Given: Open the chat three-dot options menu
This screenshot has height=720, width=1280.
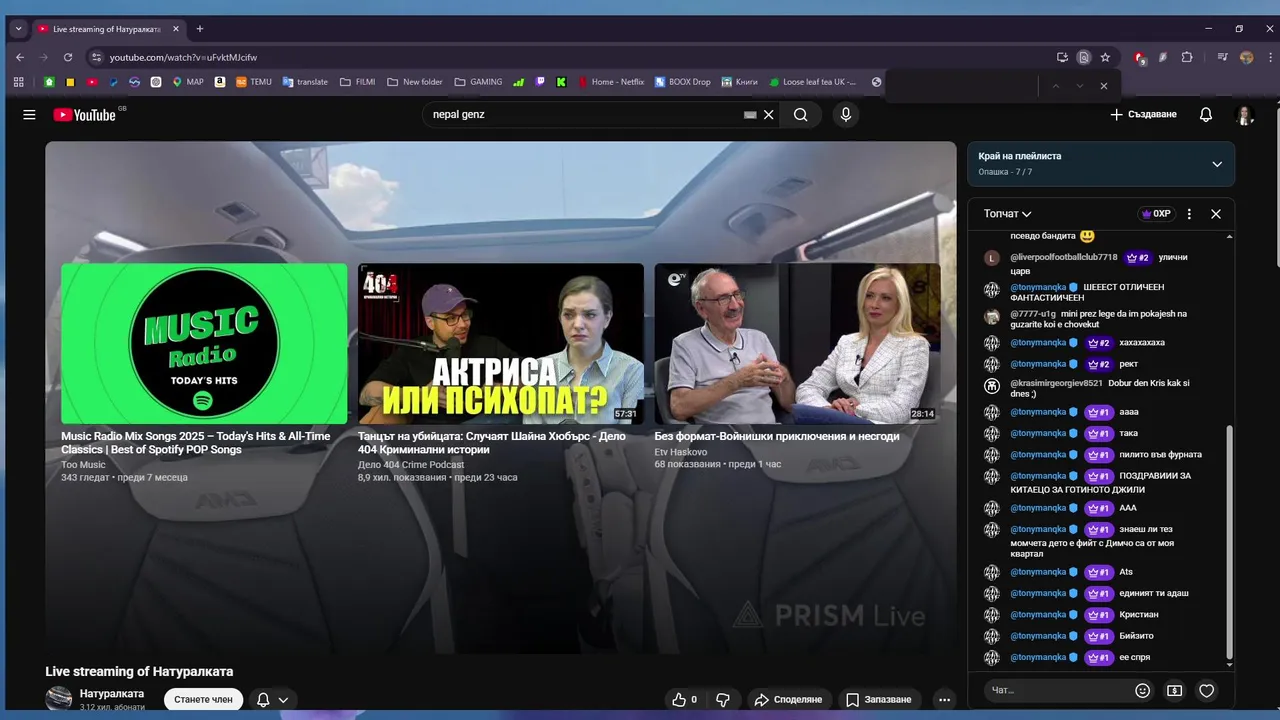Looking at the screenshot, I should [x=1189, y=214].
